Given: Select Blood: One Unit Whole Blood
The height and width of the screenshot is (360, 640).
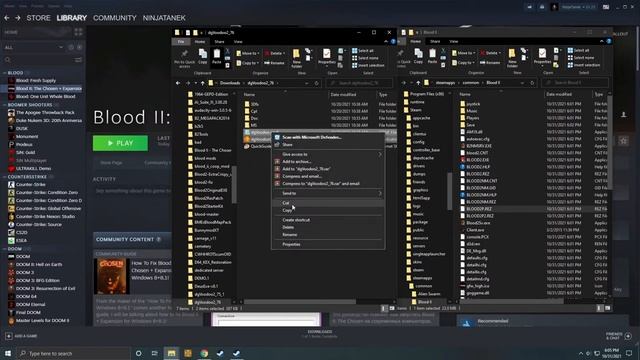Looking at the screenshot, I should click(45, 97).
